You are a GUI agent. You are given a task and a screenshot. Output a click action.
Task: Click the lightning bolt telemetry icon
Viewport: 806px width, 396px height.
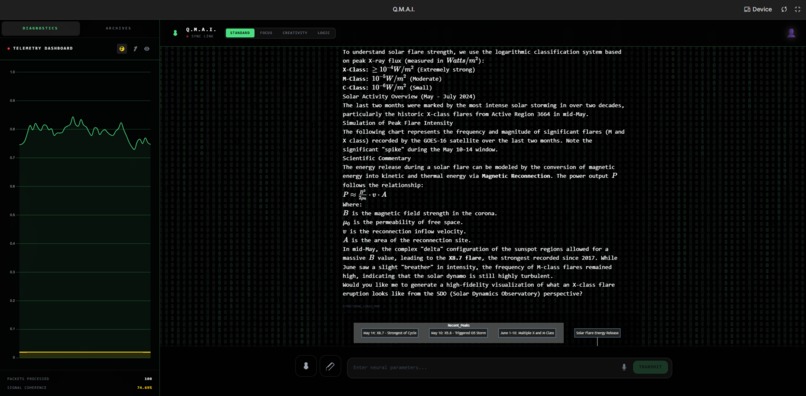point(135,49)
